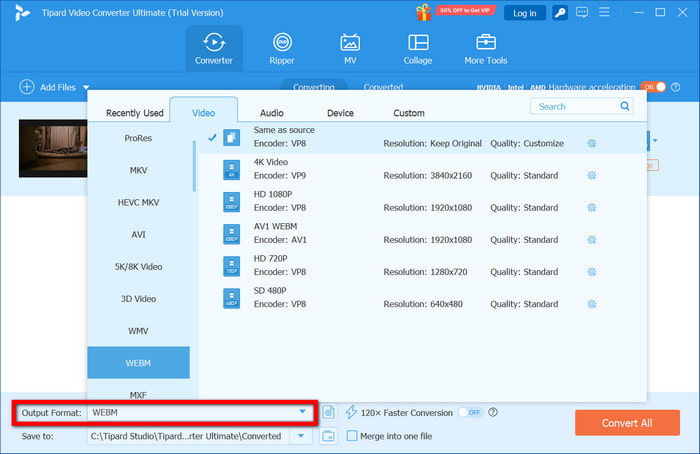Toggle Hardware acceleration switch off
700x454 pixels.
click(x=653, y=87)
